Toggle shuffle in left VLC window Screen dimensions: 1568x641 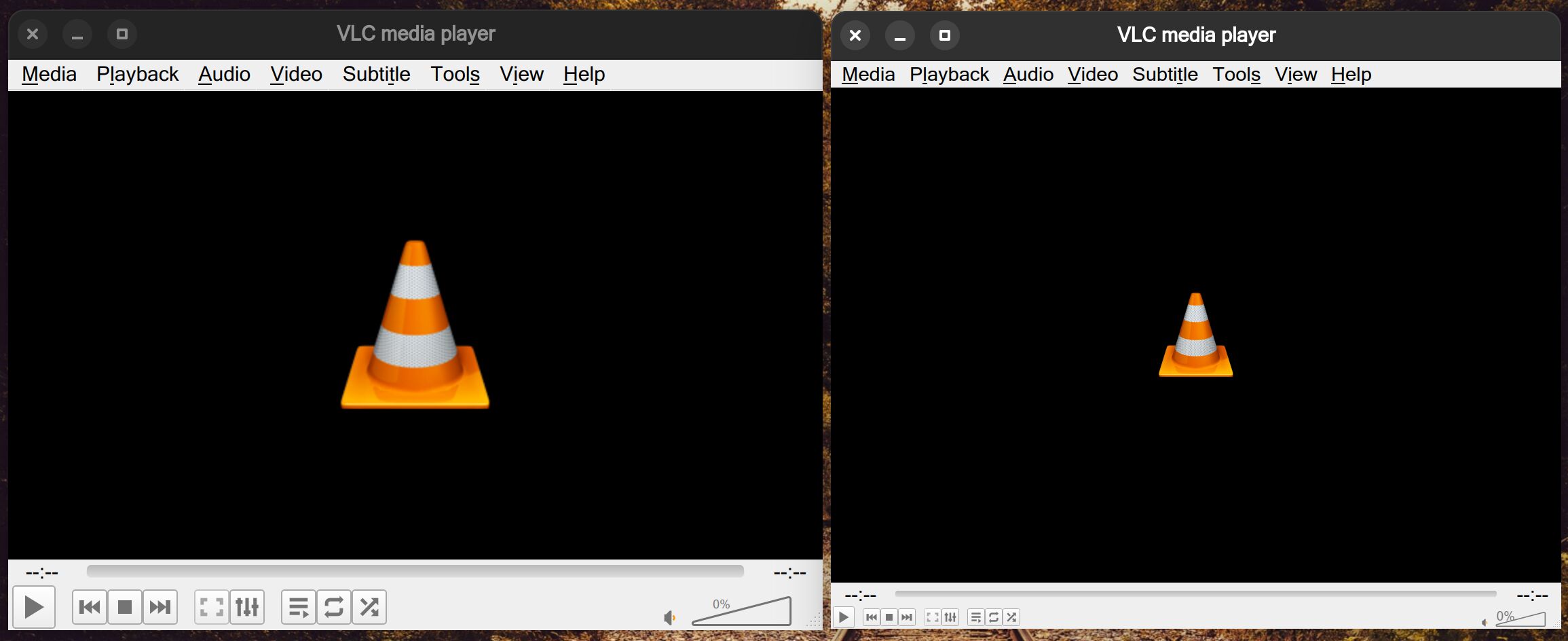coord(369,607)
